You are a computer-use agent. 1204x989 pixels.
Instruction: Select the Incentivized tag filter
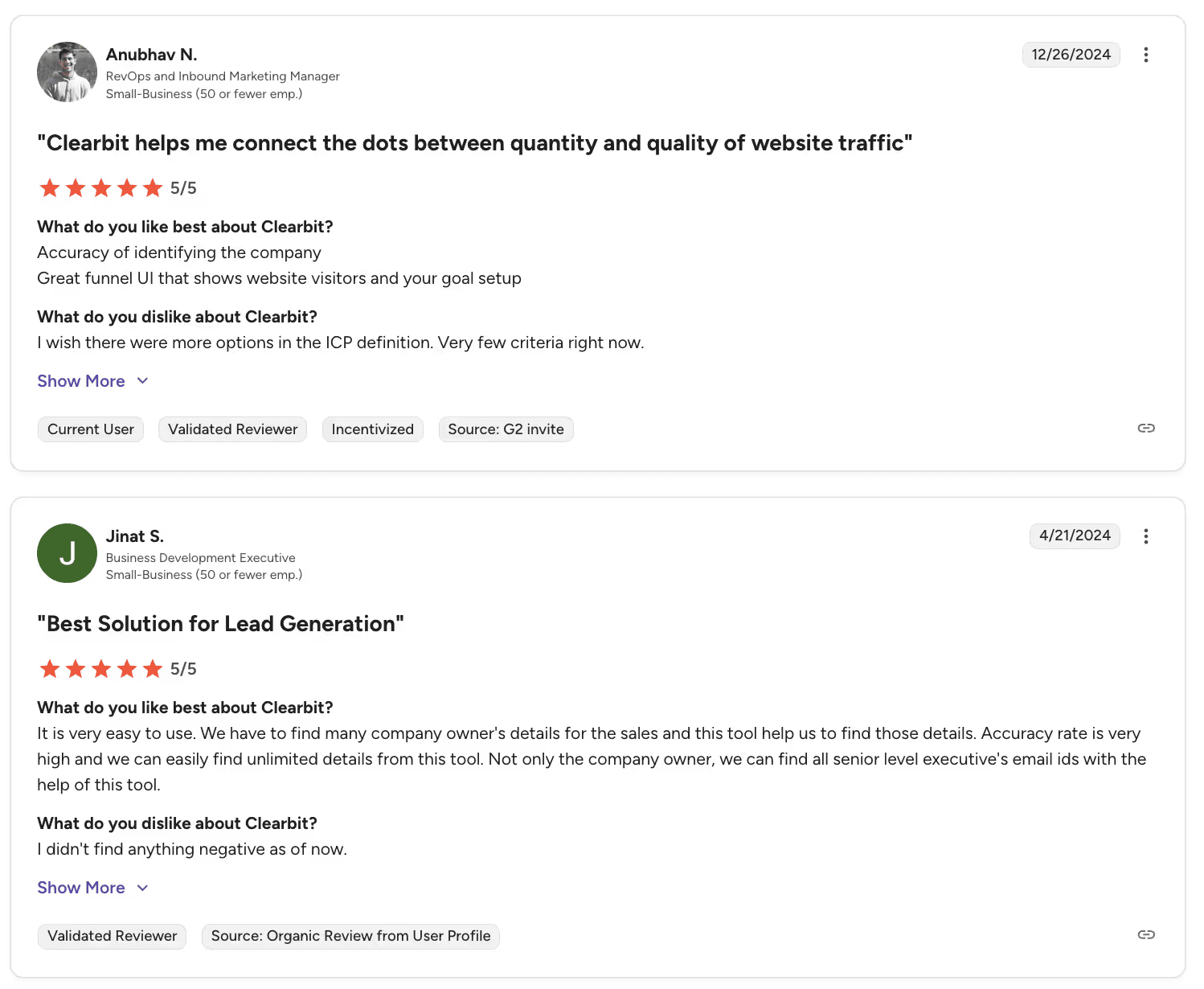pos(372,429)
